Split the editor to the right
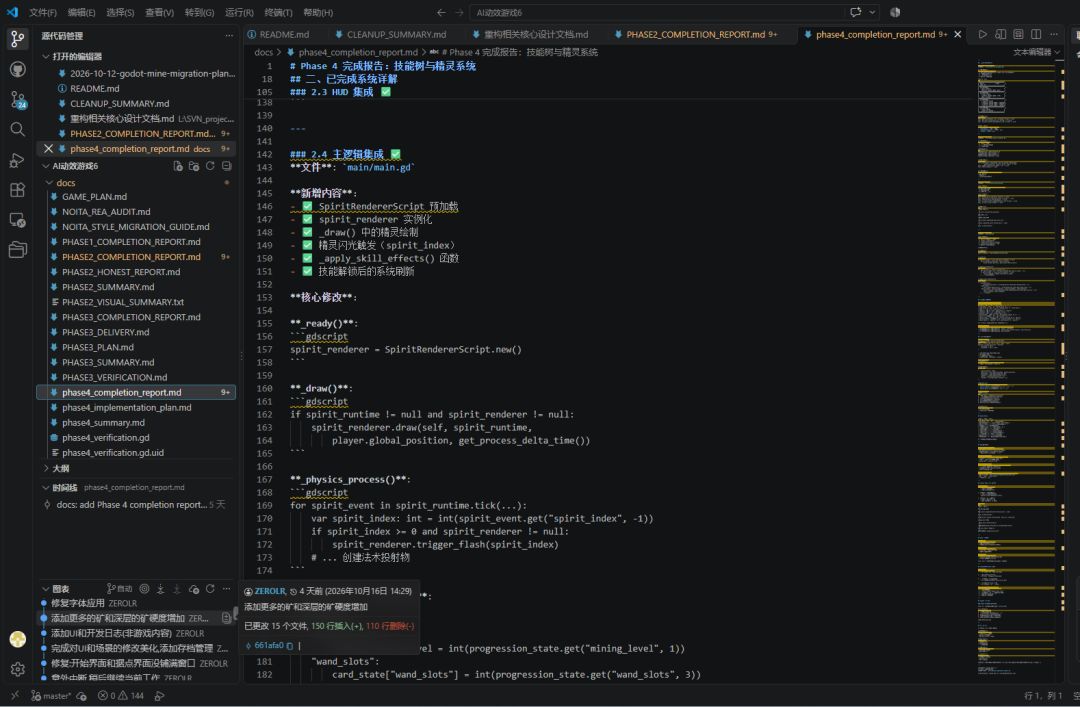Screen dimensions: 1080x707 click(1036, 34)
